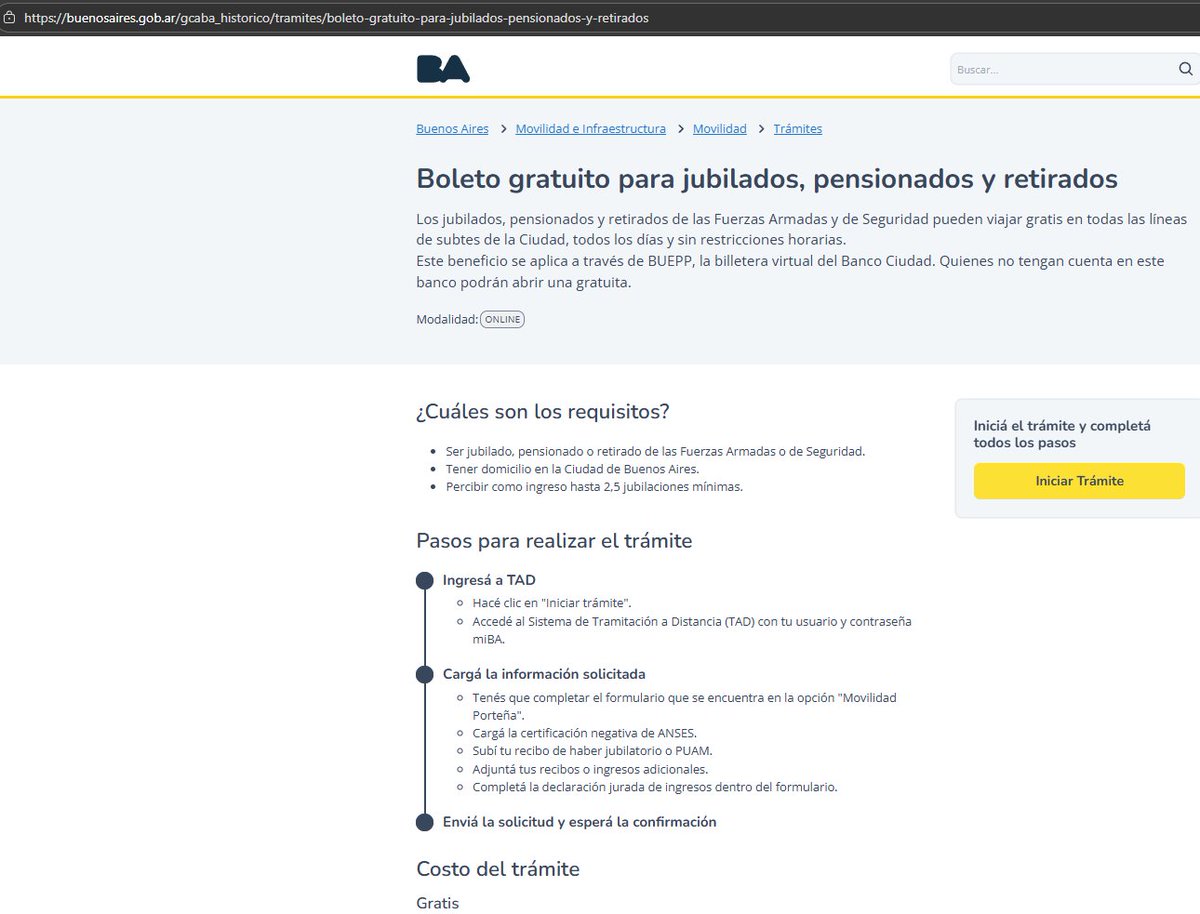Click the ONLINE modality badge

[x=503, y=319]
